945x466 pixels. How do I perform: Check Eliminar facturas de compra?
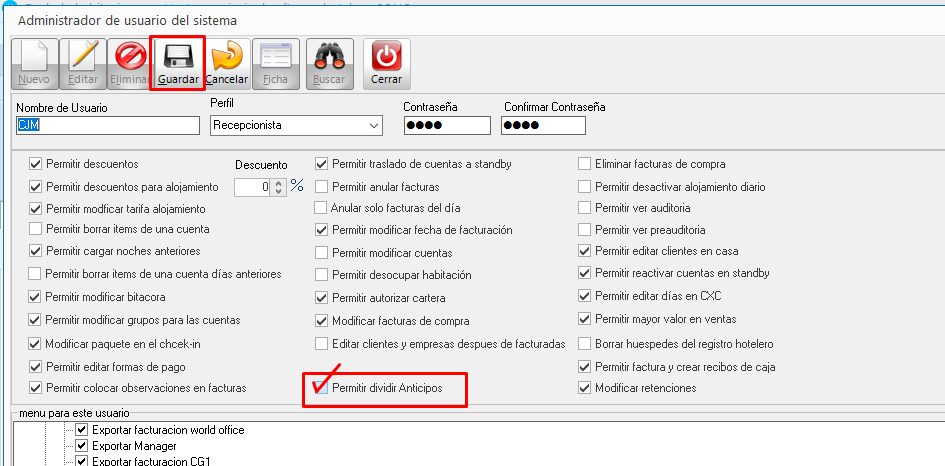point(585,163)
